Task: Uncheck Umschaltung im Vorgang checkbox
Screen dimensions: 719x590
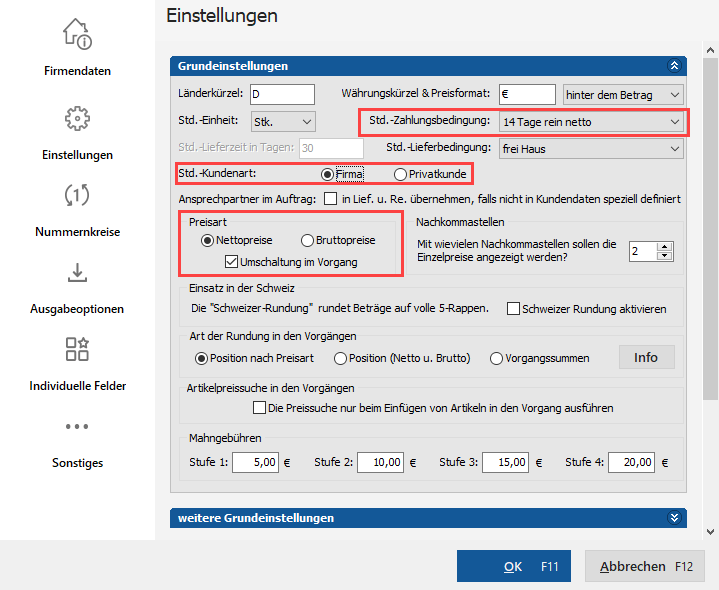Action: point(233,262)
